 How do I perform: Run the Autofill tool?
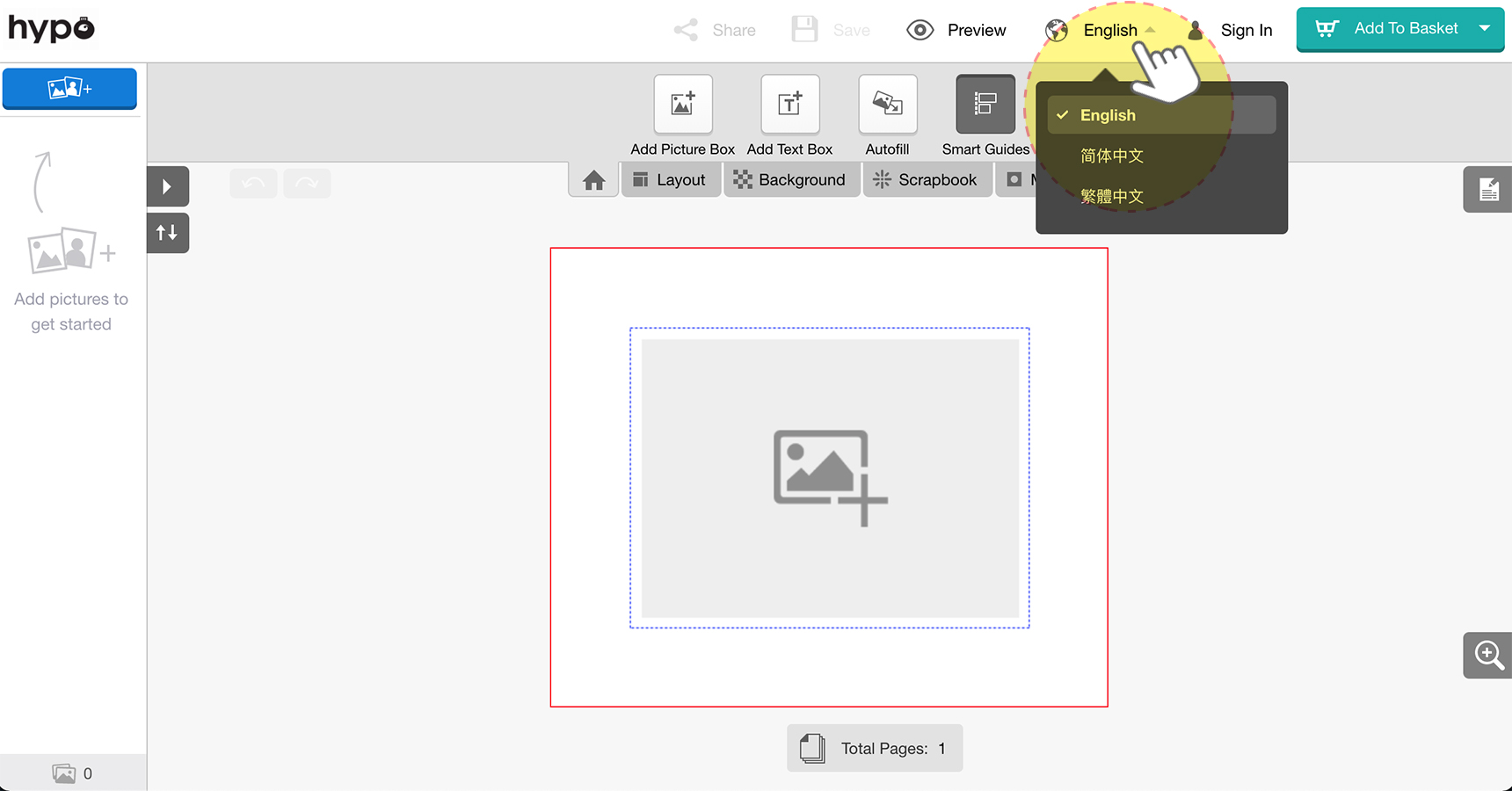pyautogui.click(x=887, y=105)
